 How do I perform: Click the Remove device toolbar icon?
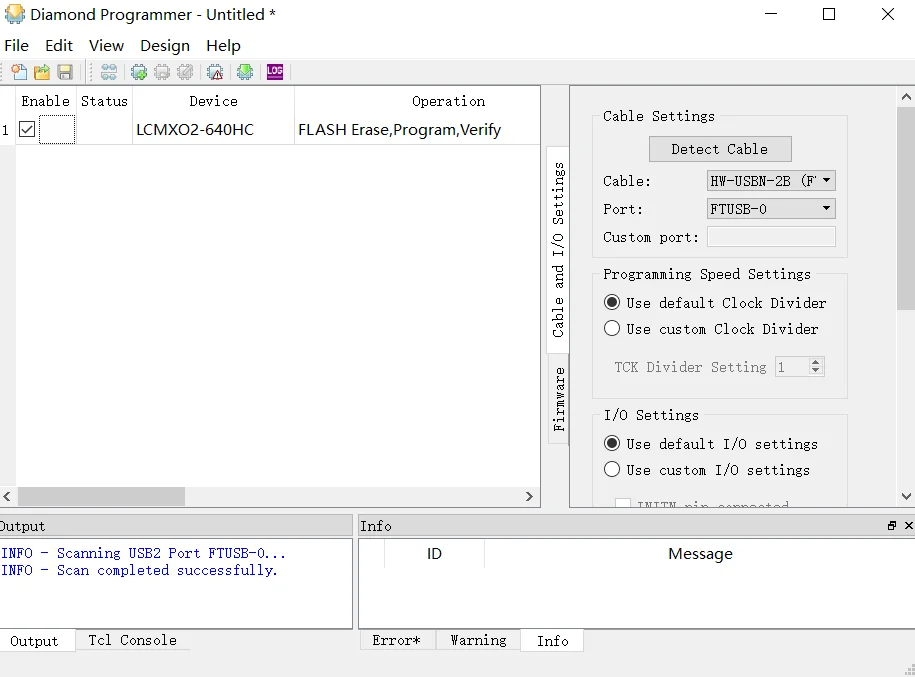[161, 71]
